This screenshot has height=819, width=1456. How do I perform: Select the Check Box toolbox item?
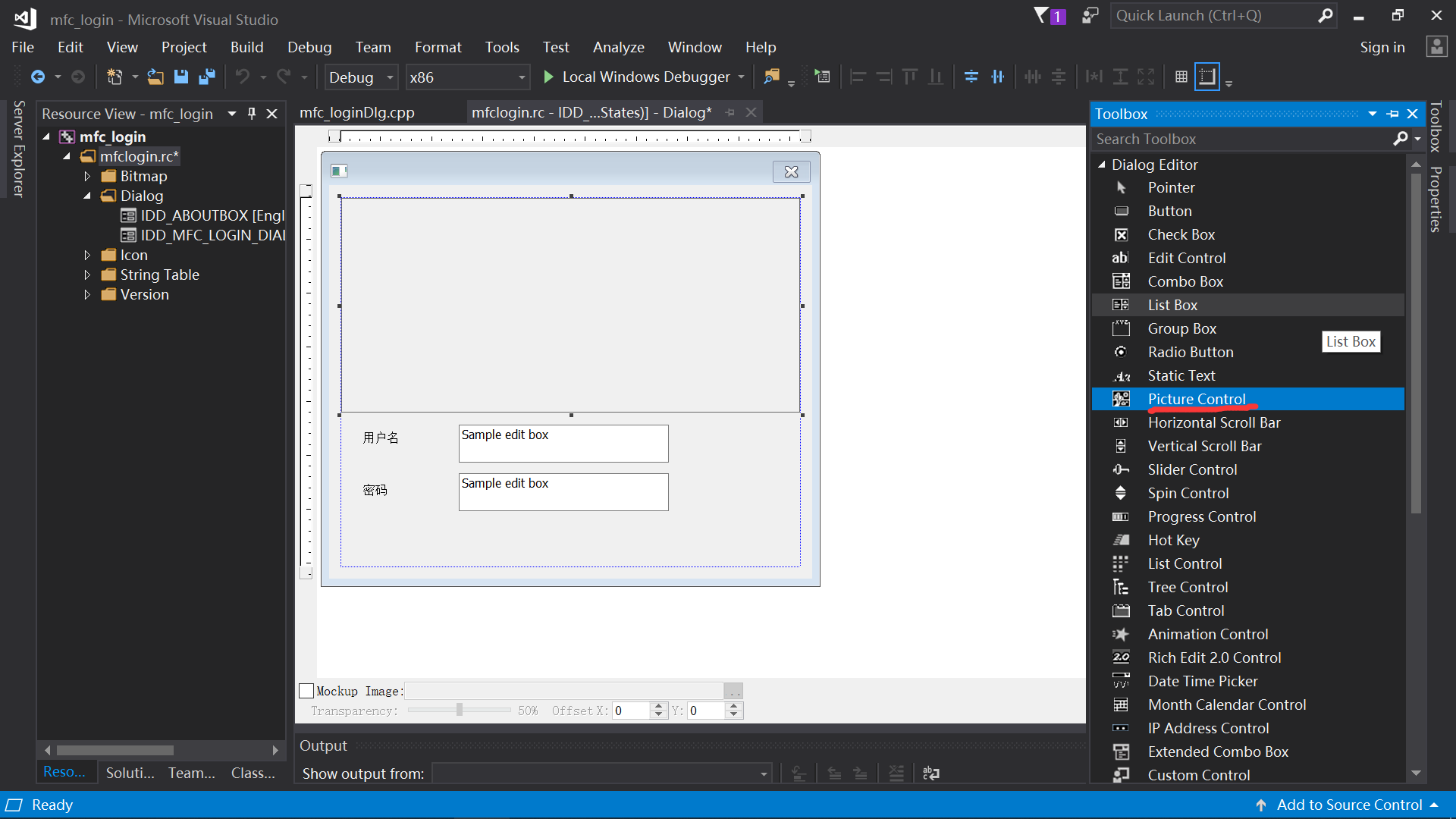(1181, 234)
